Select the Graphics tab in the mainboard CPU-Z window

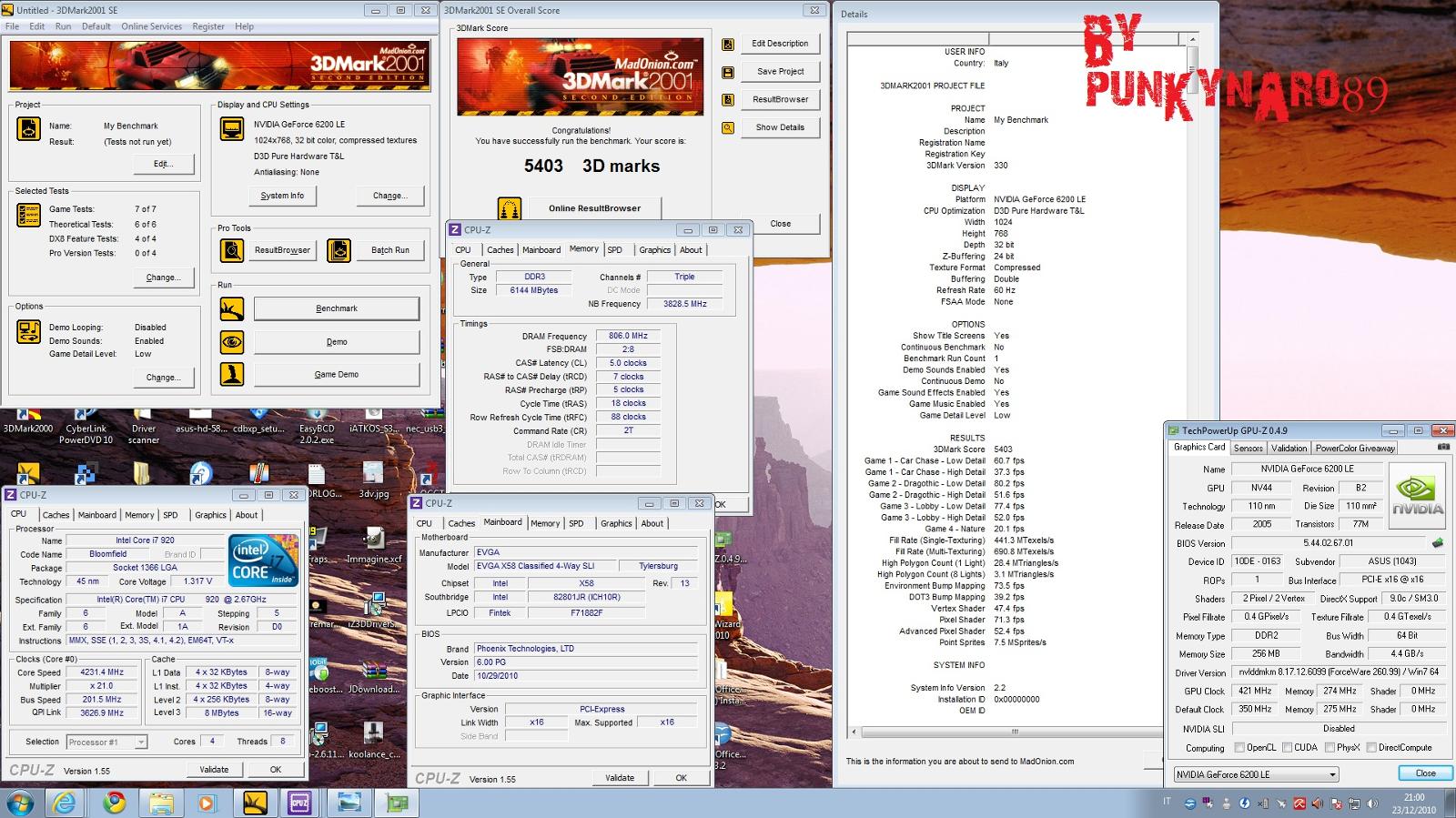tap(616, 523)
